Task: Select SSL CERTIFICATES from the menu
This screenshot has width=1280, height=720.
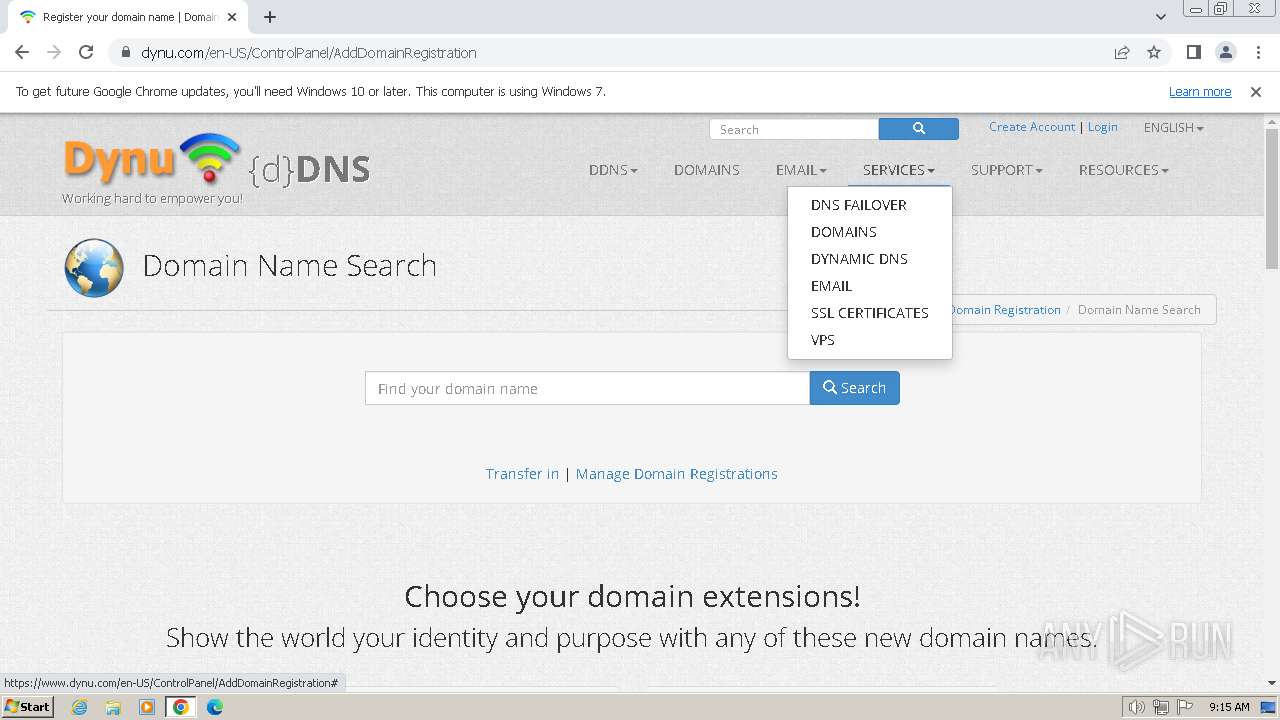Action: click(x=870, y=313)
